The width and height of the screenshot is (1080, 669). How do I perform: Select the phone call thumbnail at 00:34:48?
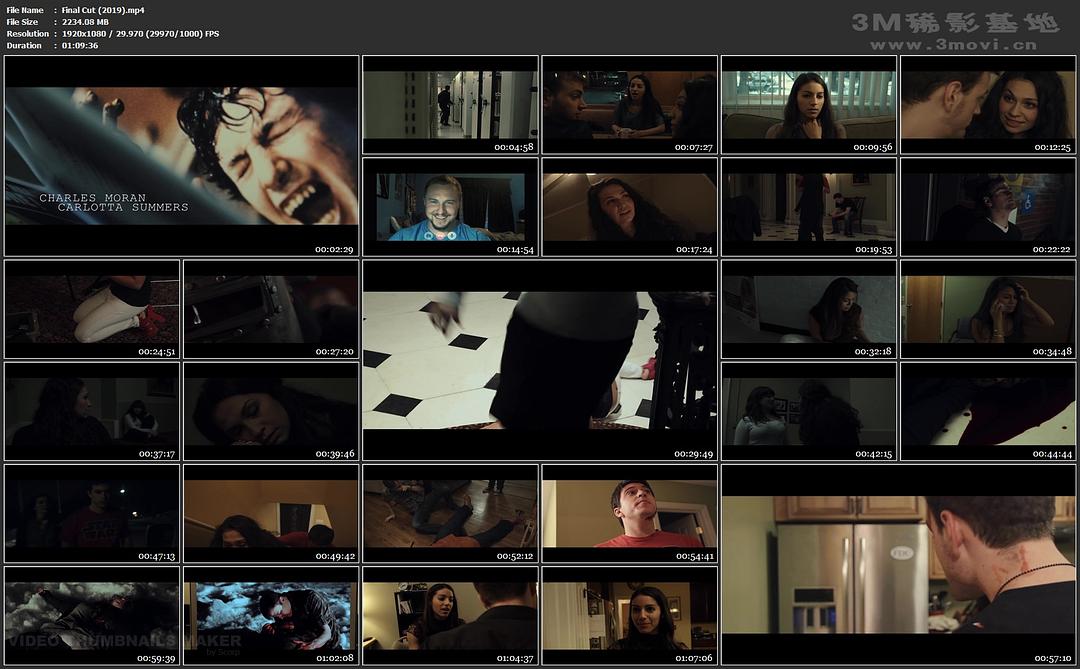[x=988, y=309]
